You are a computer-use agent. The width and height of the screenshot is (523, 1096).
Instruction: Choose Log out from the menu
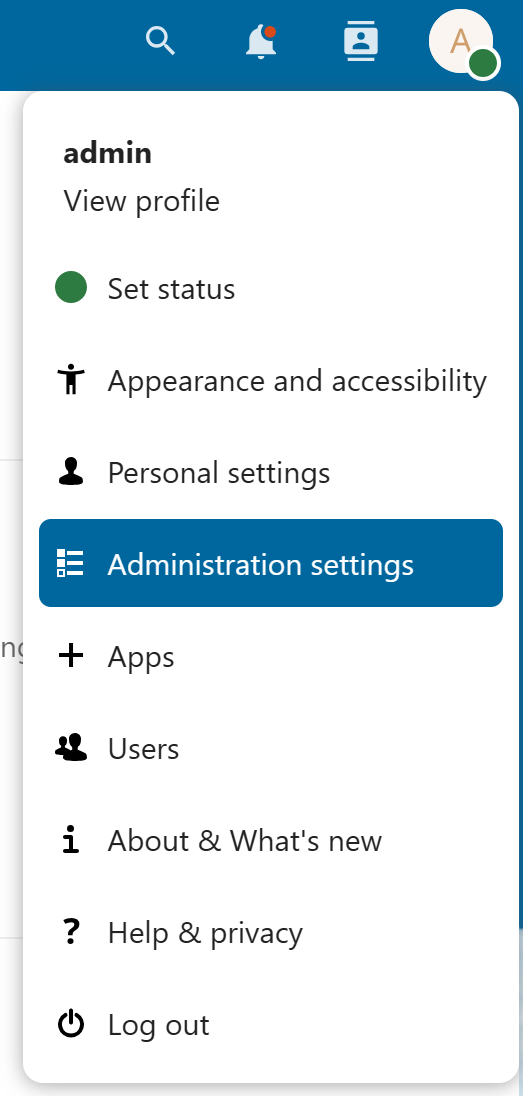tap(271, 1025)
